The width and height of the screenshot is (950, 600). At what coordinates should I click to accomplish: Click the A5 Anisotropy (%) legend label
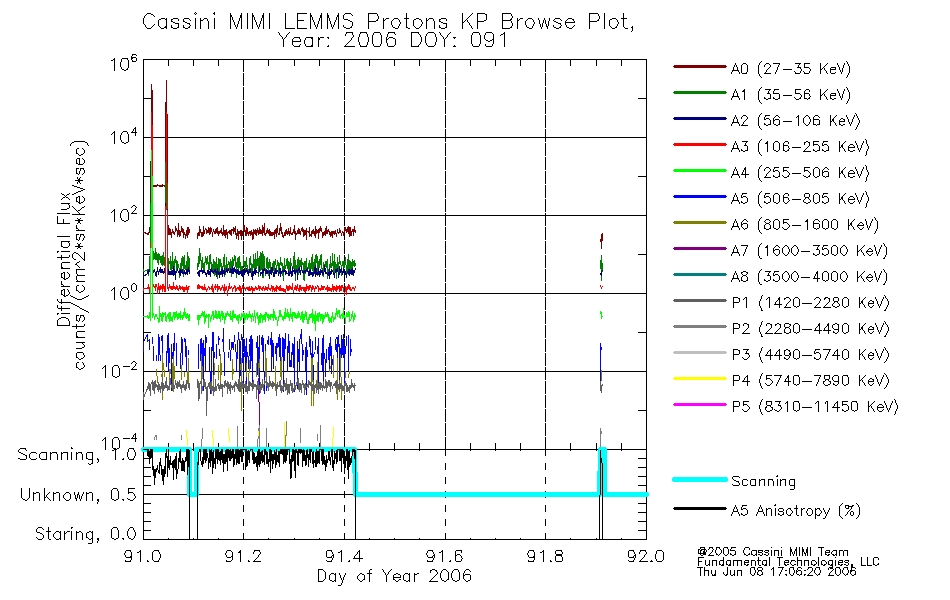(796, 511)
